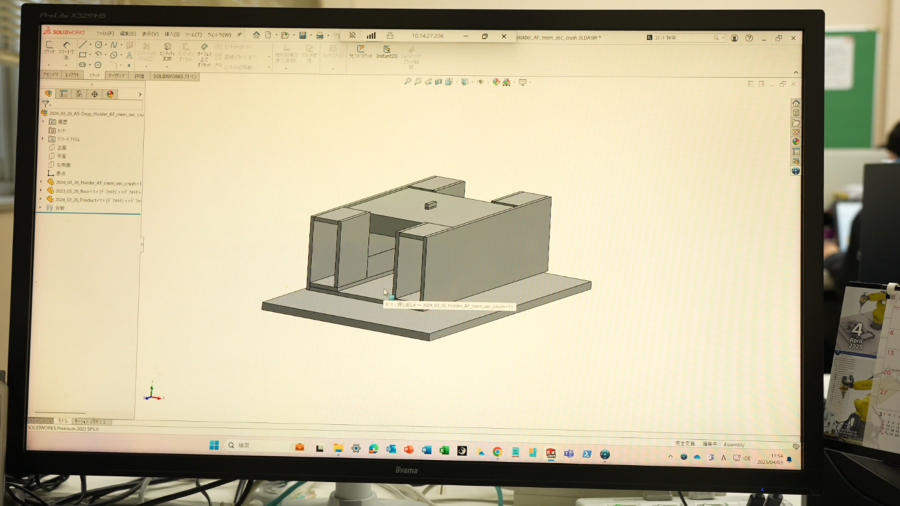This screenshot has height=506, width=900.
Task: Switch to the 評価 (Evaluate) tab
Action: pos(139,76)
